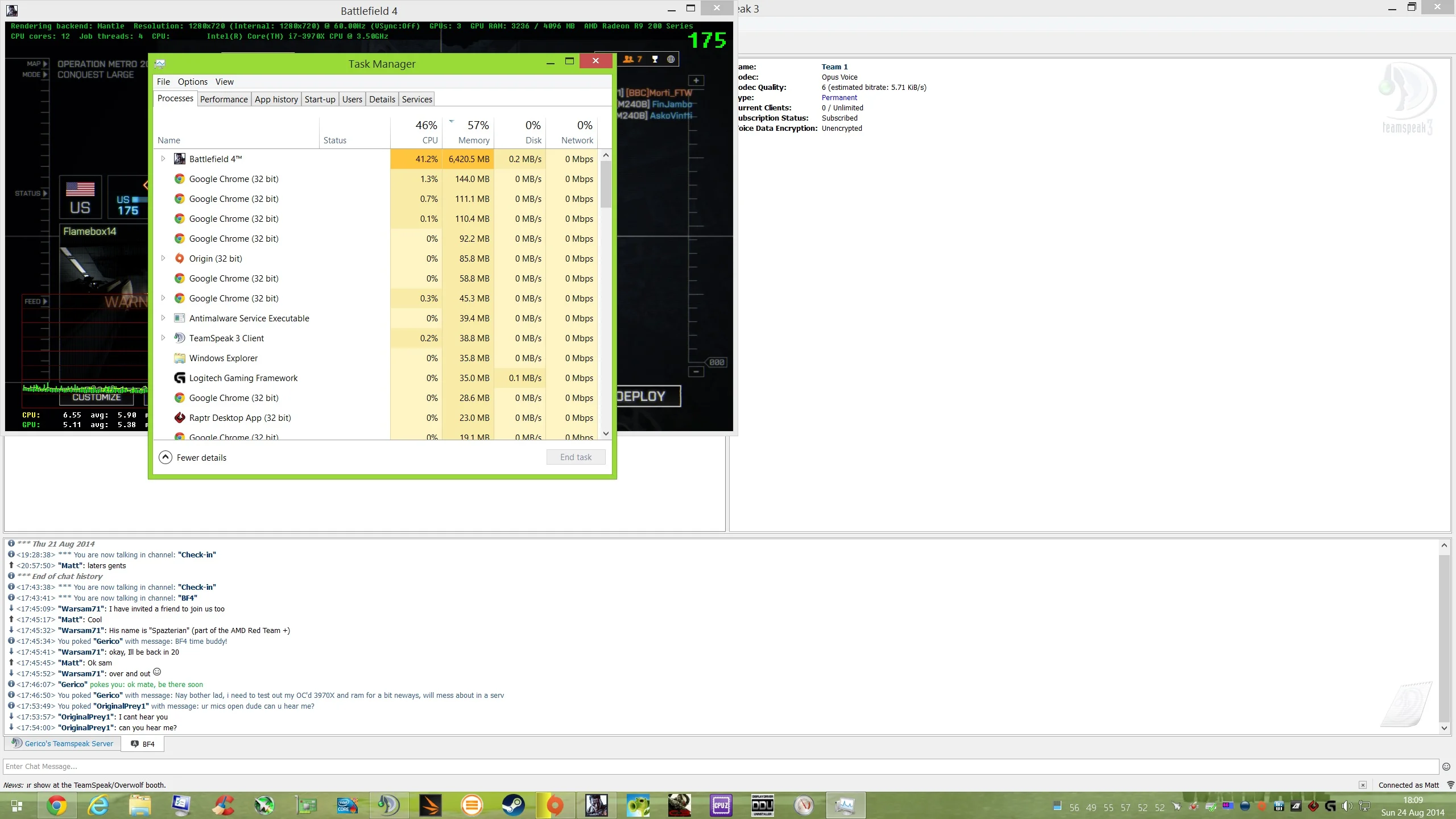Select the Logitech Gaming Framework process row
Viewport: 1456px width, 819px height.
click(375, 378)
